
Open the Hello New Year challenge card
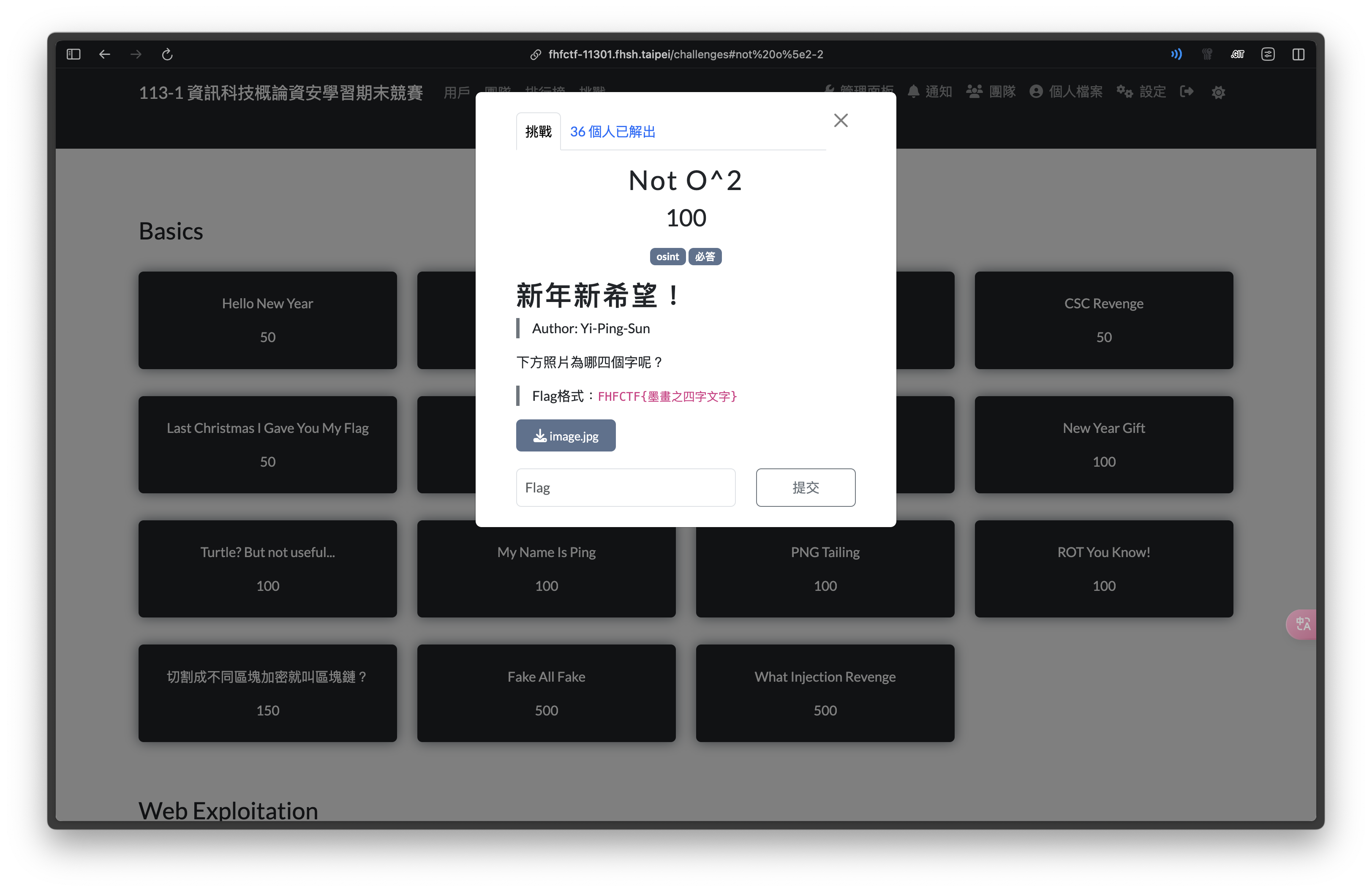coord(267,320)
